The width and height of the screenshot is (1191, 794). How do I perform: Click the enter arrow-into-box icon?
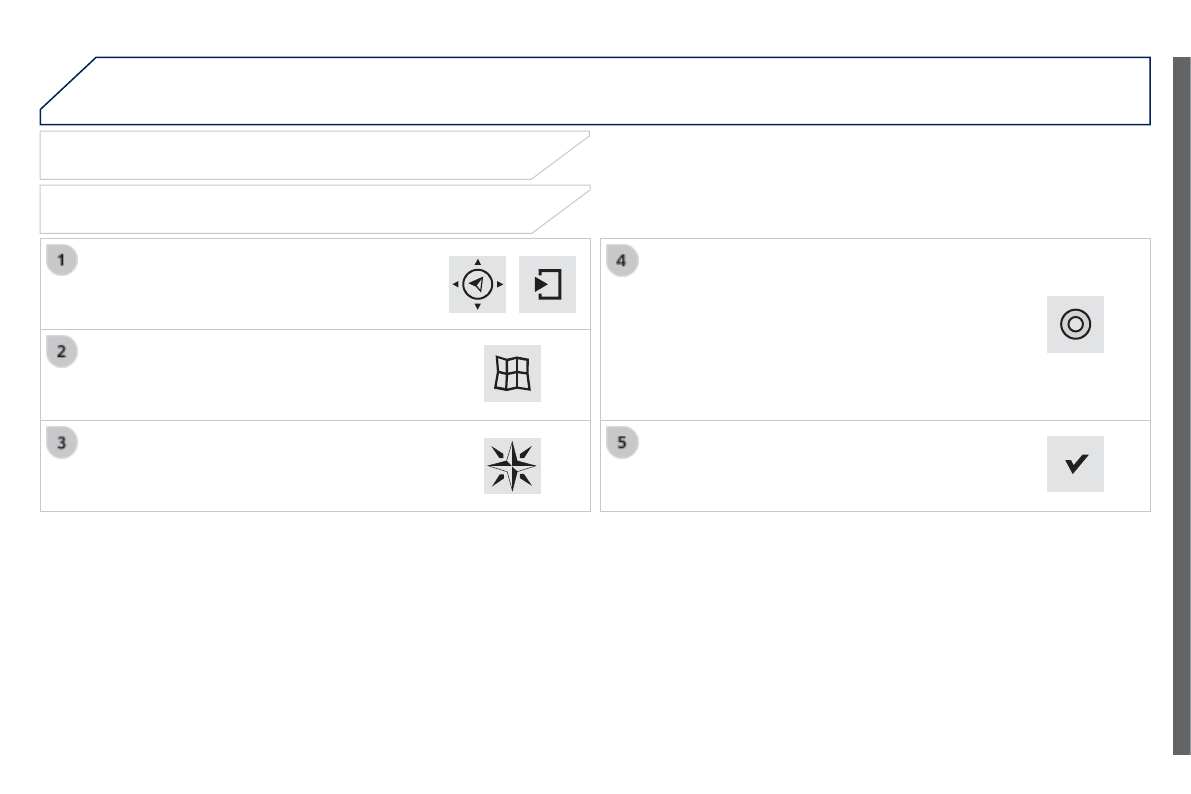(548, 285)
